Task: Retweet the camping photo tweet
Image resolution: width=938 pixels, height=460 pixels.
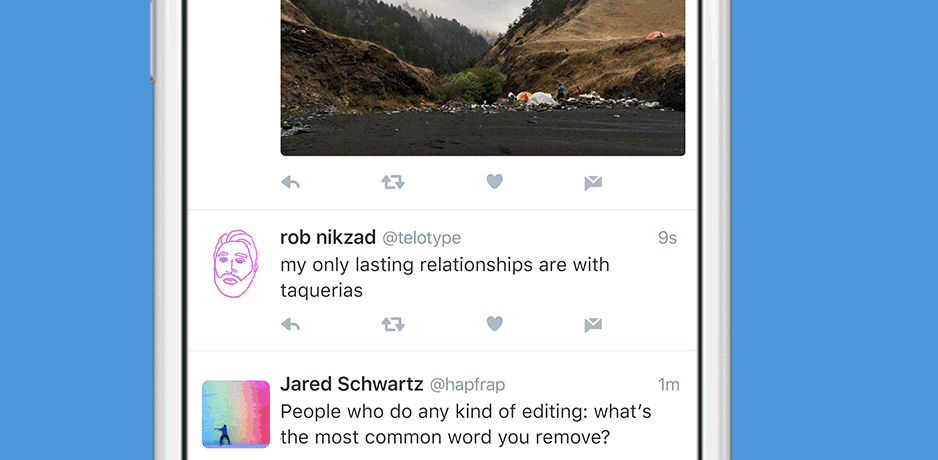Action: pyautogui.click(x=392, y=182)
